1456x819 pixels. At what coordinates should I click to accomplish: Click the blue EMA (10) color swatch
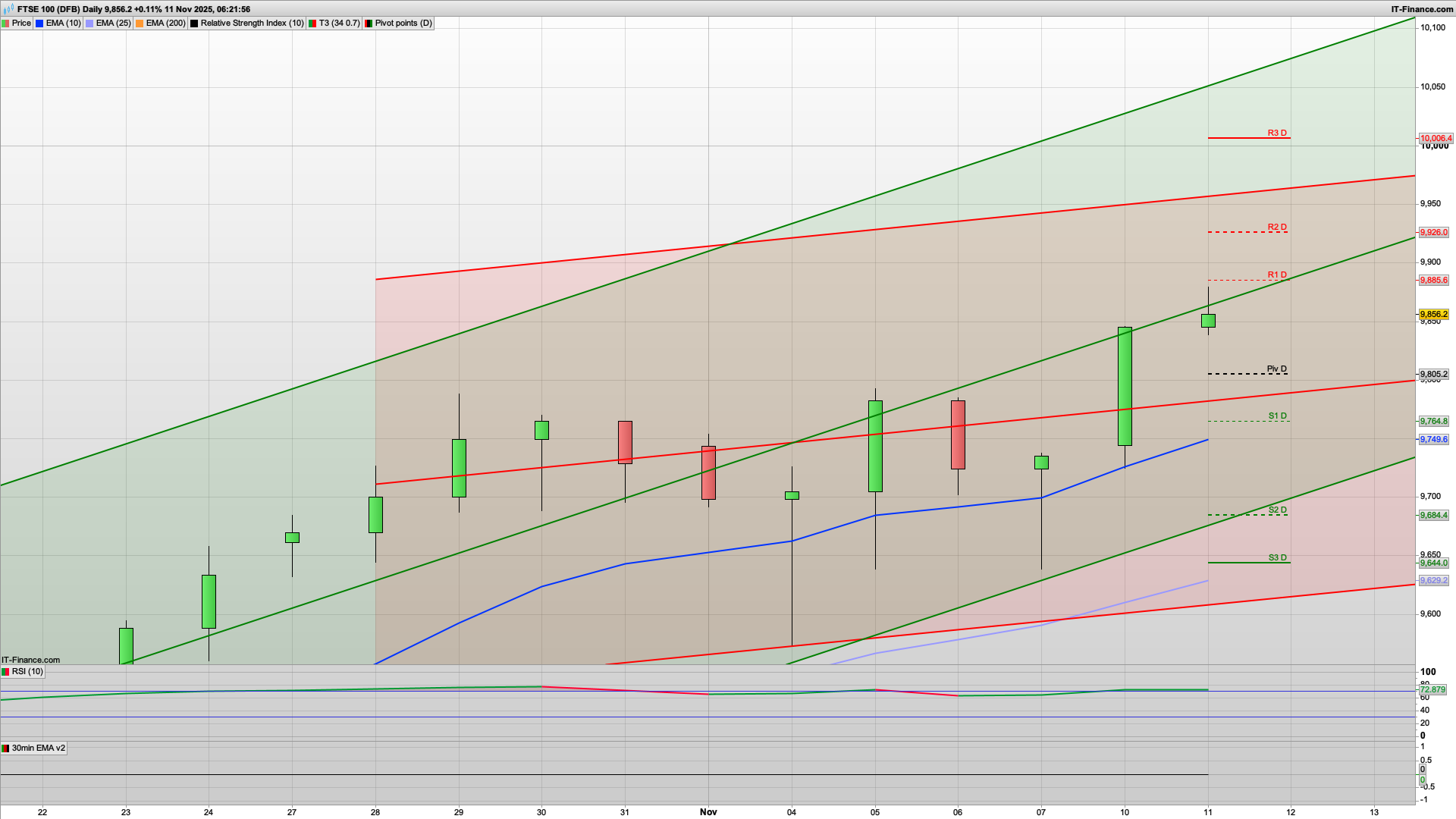tap(39, 24)
